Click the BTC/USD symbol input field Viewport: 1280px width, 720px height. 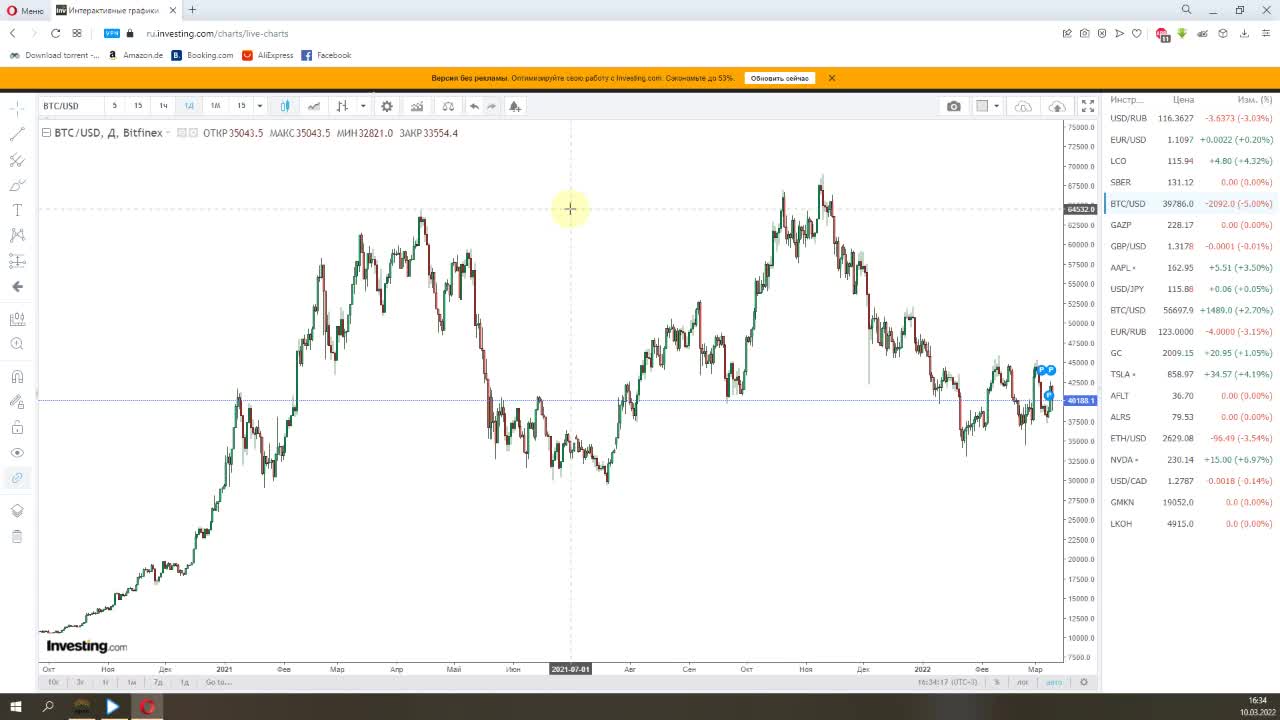(70, 106)
